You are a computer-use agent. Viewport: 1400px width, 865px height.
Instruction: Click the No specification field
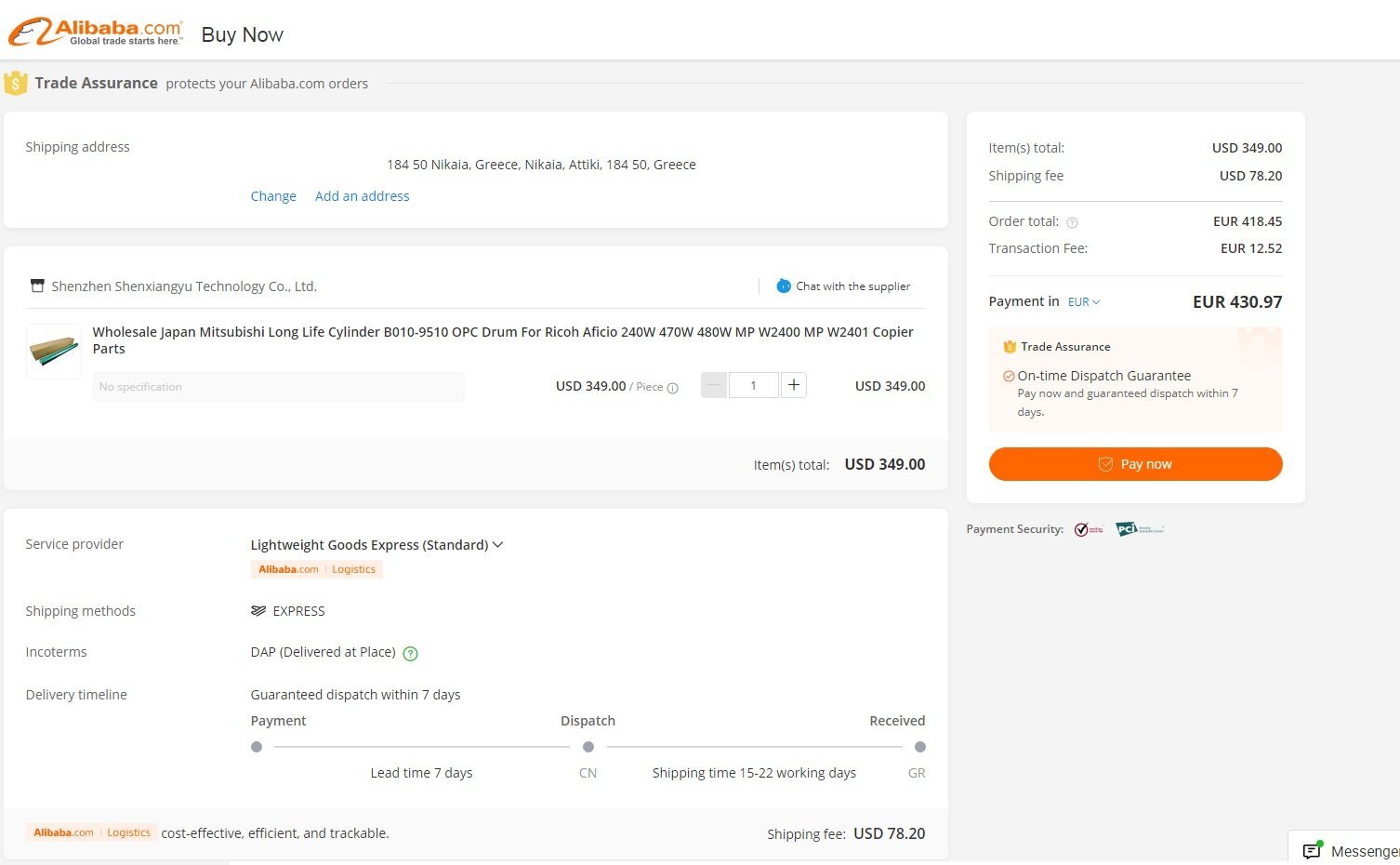click(278, 387)
